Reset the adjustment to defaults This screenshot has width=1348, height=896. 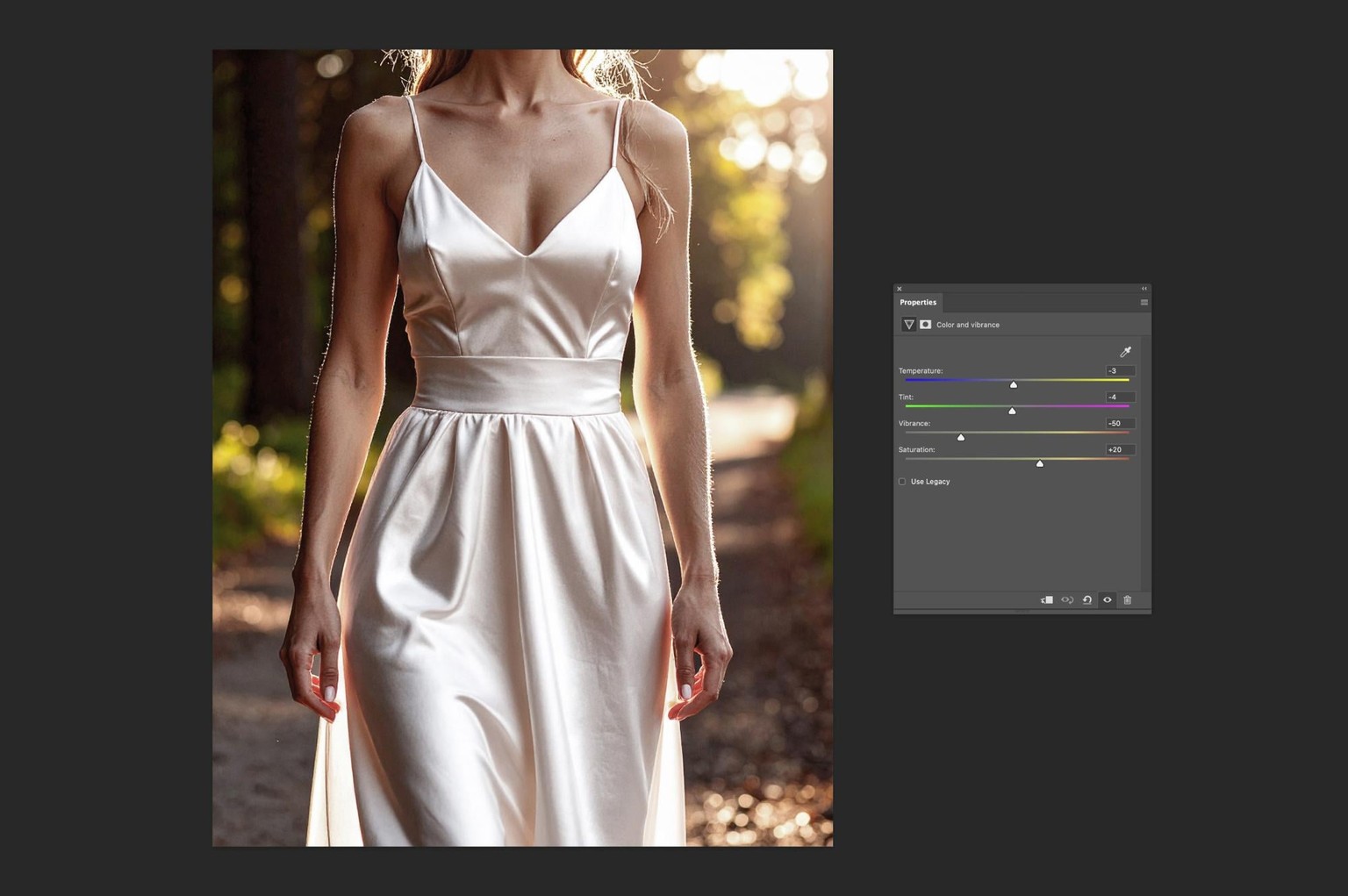pos(1087,600)
